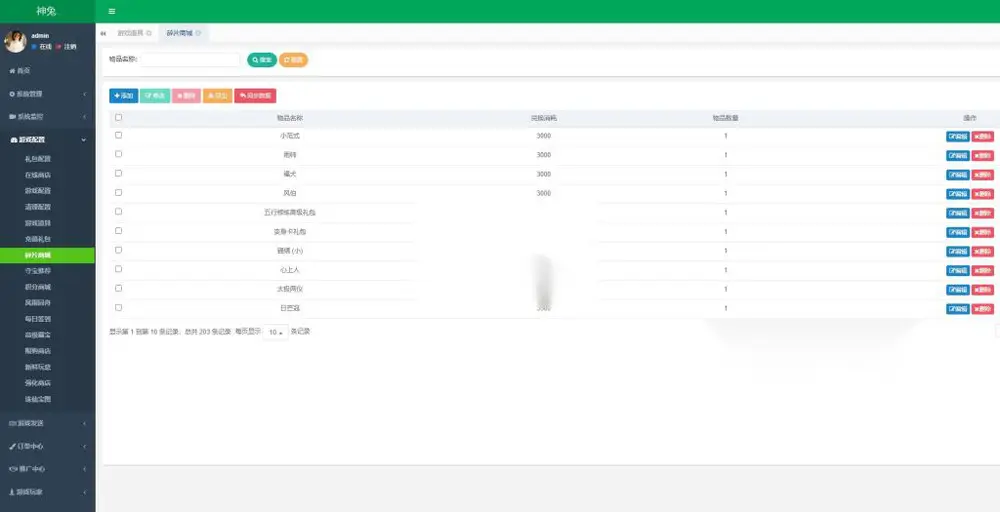Screen dimensions: 1000x512
Task: Click the item name search input field
Action: coord(190,59)
